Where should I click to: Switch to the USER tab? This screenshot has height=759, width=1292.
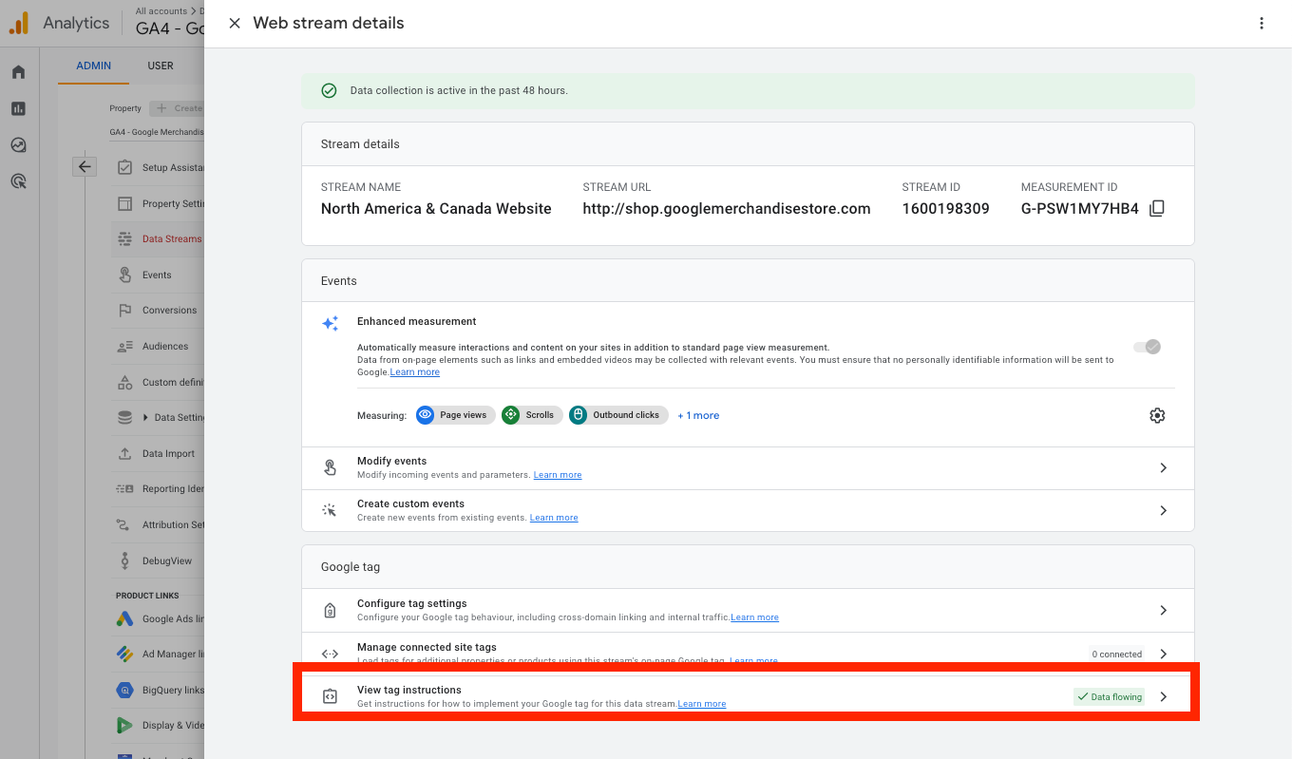[x=161, y=66]
